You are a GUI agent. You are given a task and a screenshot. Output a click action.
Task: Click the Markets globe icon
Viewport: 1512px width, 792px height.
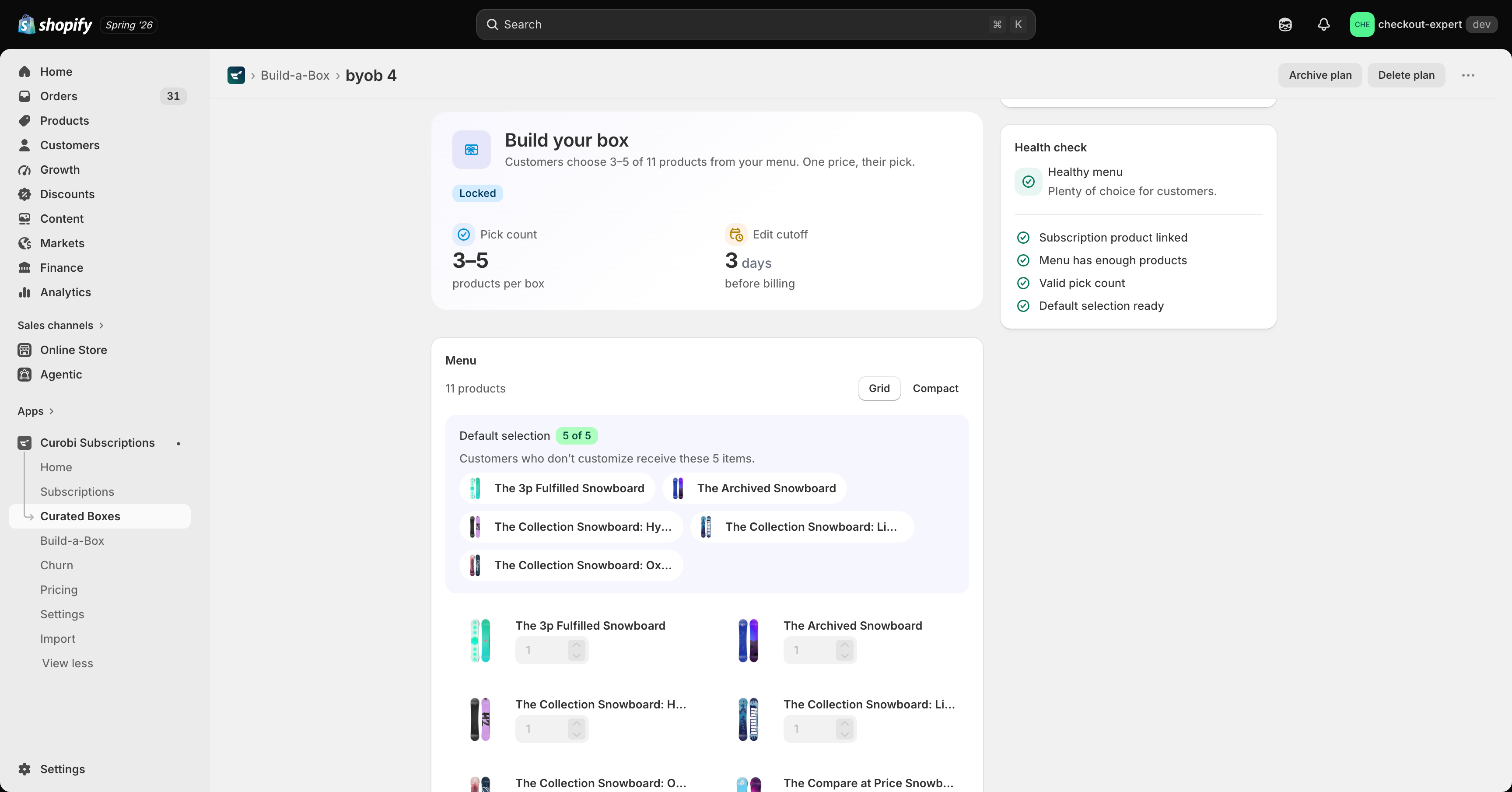coord(24,243)
